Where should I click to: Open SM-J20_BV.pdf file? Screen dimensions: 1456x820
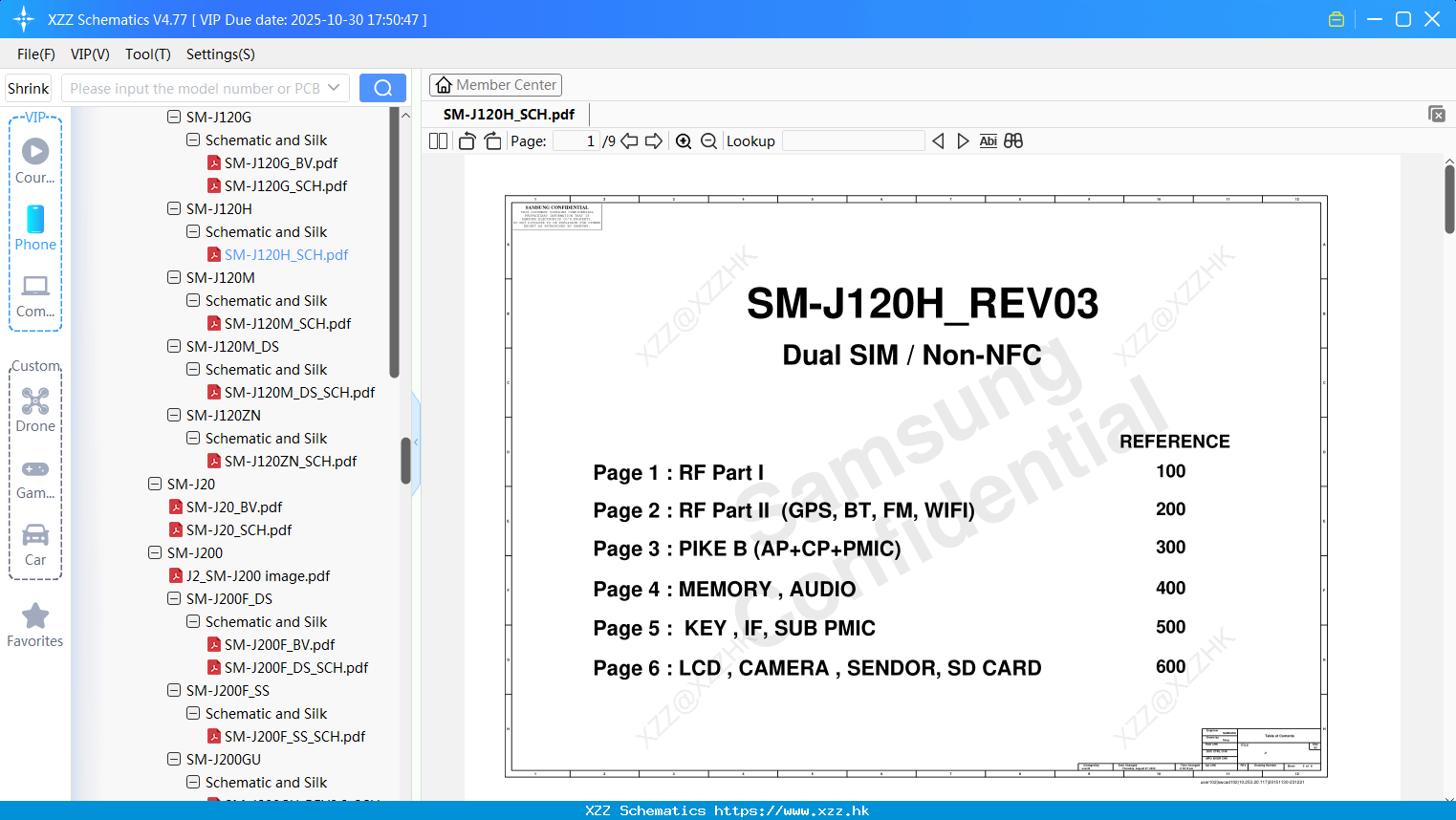click(234, 507)
